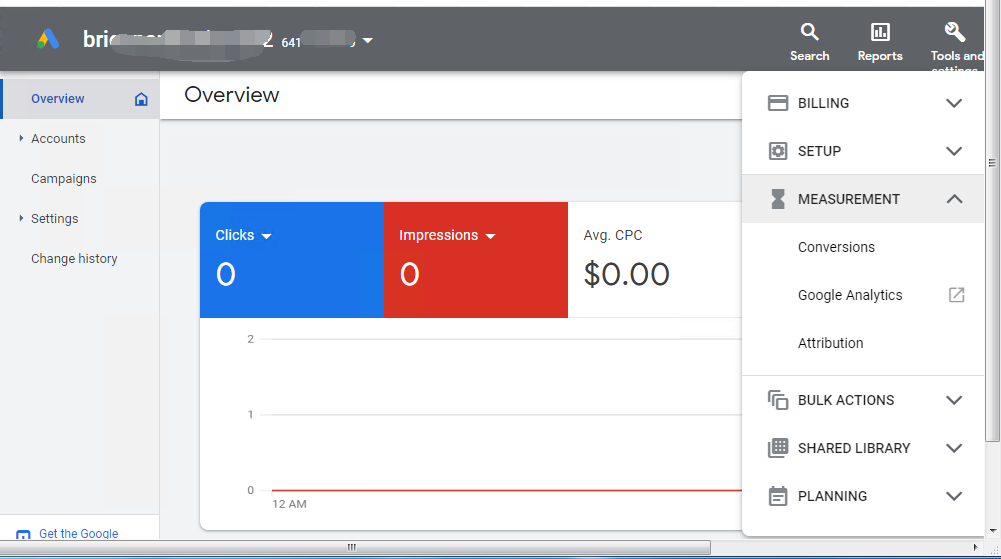This screenshot has width=1001, height=559.
Task: Click the Google Ads logo
Action: coord(48,40)
